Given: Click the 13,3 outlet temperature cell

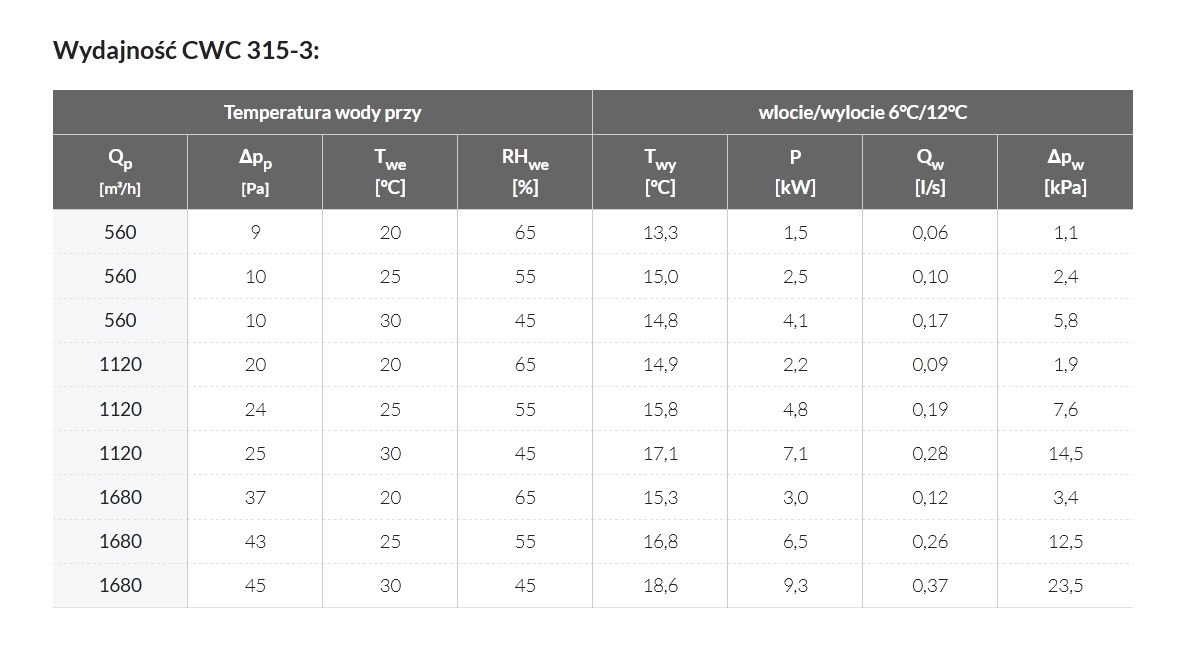Looking at the screenshot, I should 660,232.
